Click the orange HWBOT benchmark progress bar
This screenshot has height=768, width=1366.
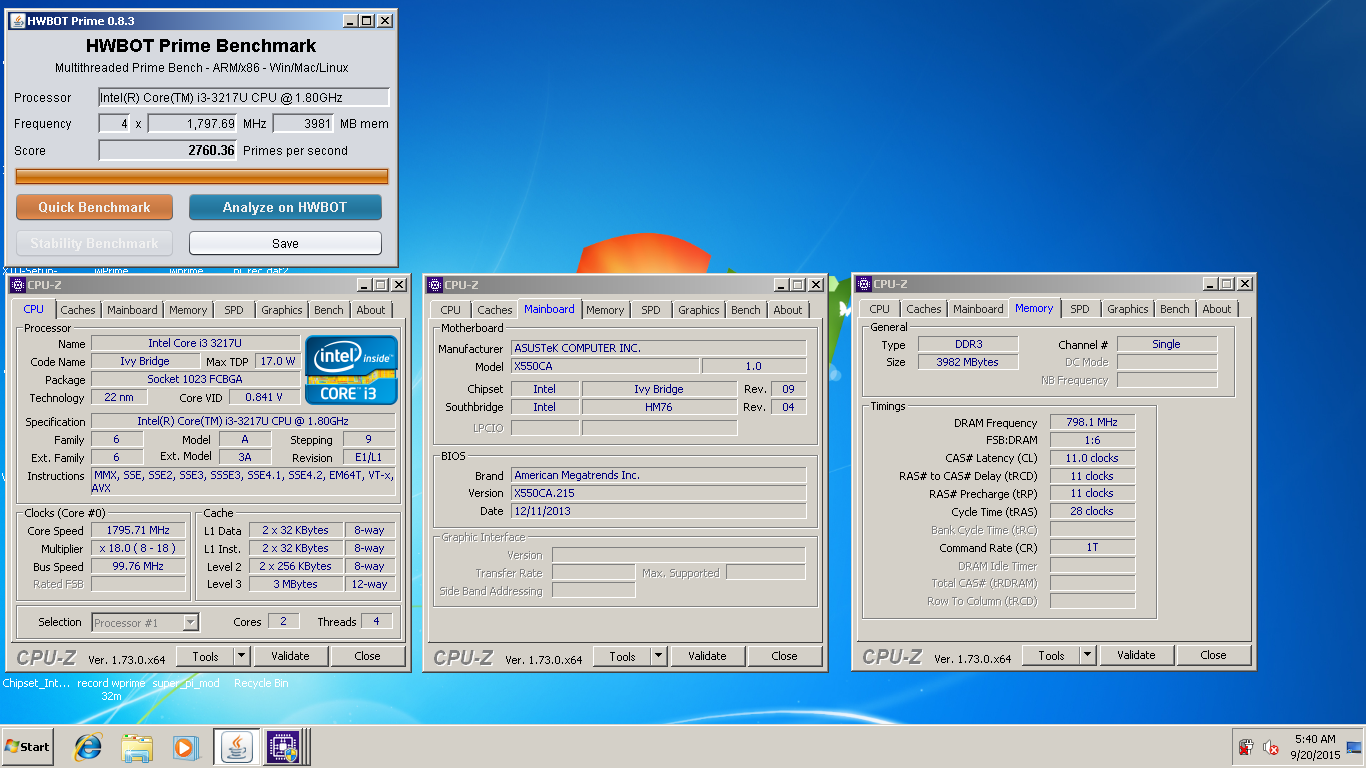click(202, 176)
